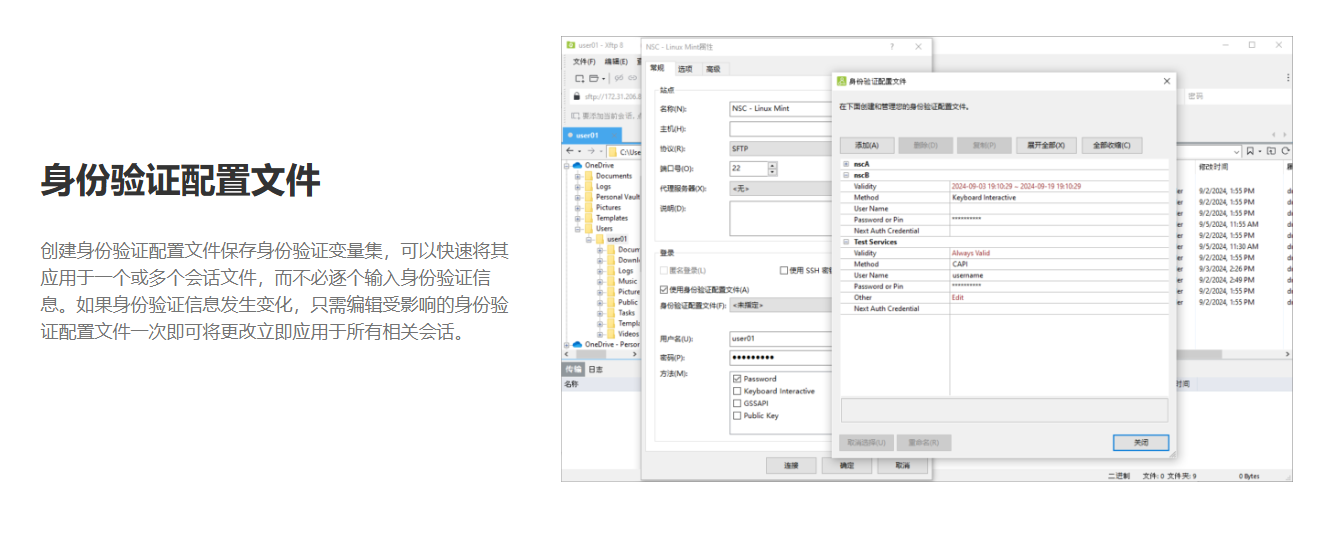This screenshot has height=535, width=1331.
Task: Switch to the 选项 tab
Action: pyautogui.click(x=685, y=69)
